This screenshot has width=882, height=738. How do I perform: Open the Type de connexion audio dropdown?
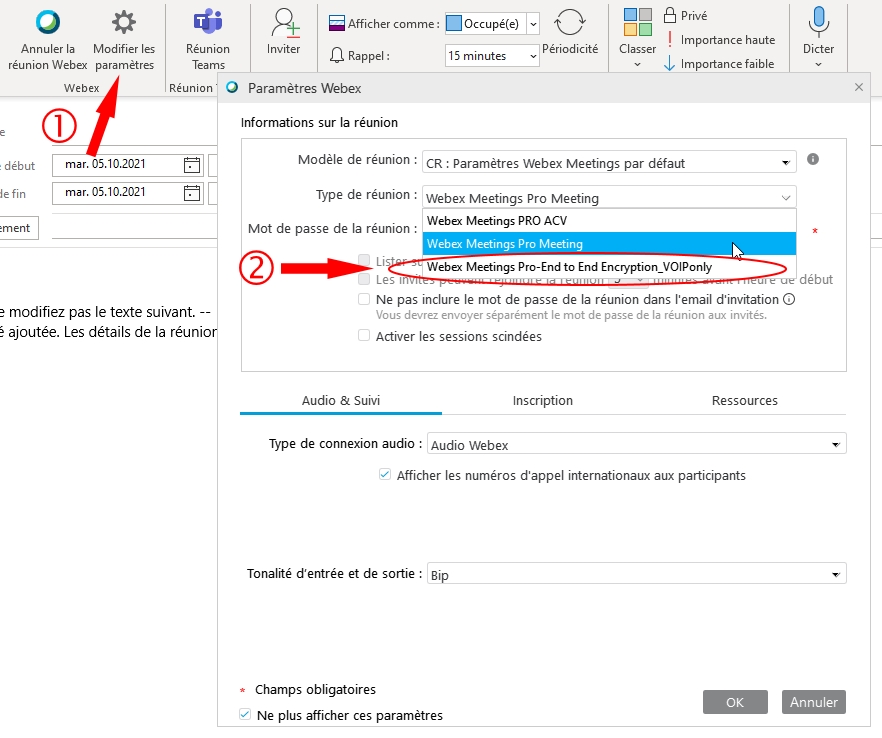(x=636, y=444)
